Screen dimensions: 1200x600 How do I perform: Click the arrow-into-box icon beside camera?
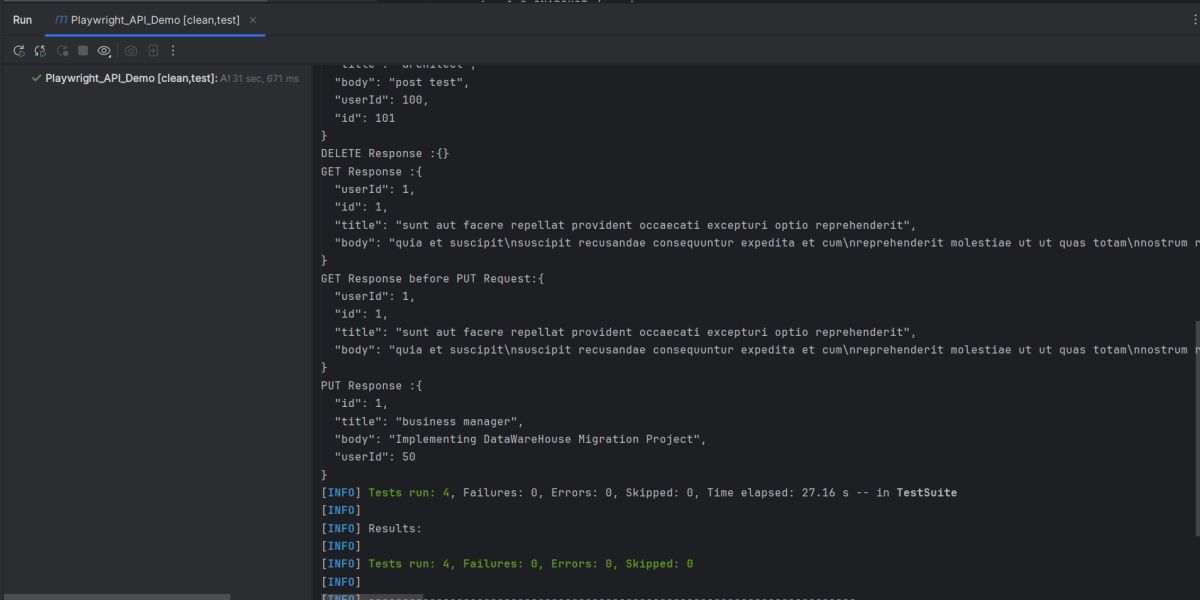click(x=153, y=51)
